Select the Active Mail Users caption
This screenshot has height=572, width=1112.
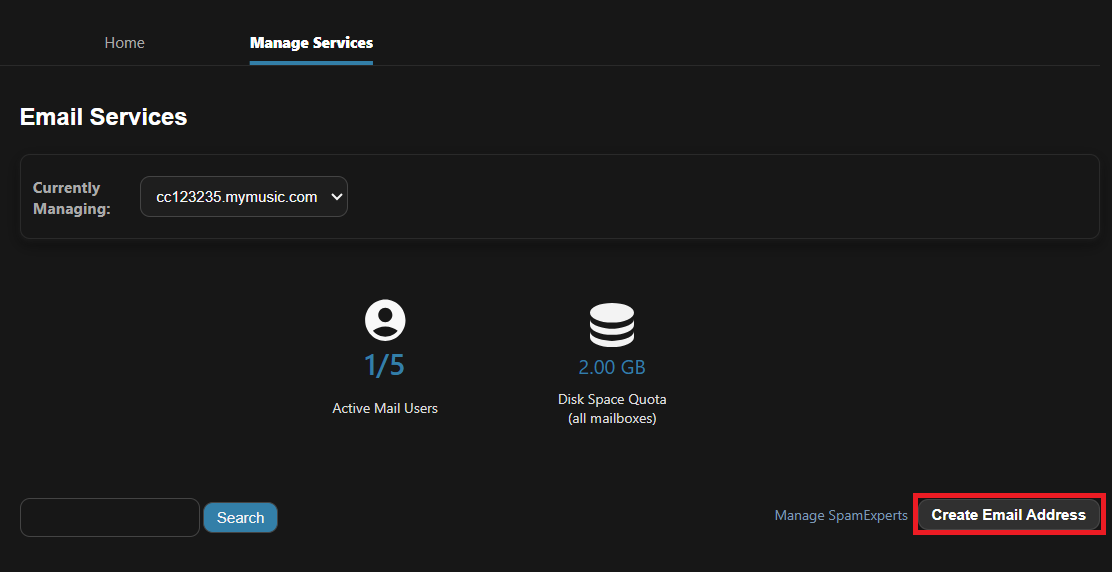click(385, 408)
